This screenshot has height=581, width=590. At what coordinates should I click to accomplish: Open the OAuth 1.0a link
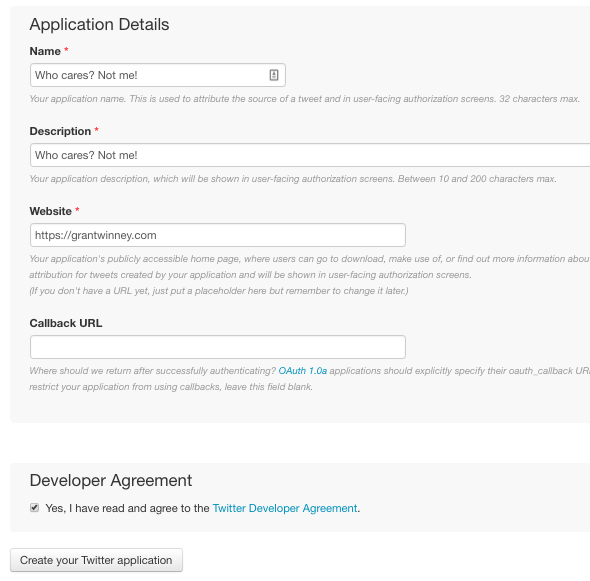[303, 371]
